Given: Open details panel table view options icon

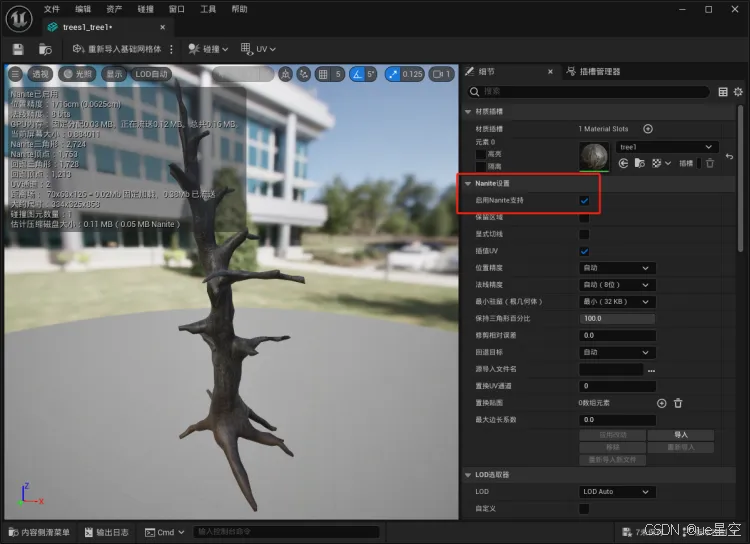Looking at the screenshot, I should tap(723, 92).
